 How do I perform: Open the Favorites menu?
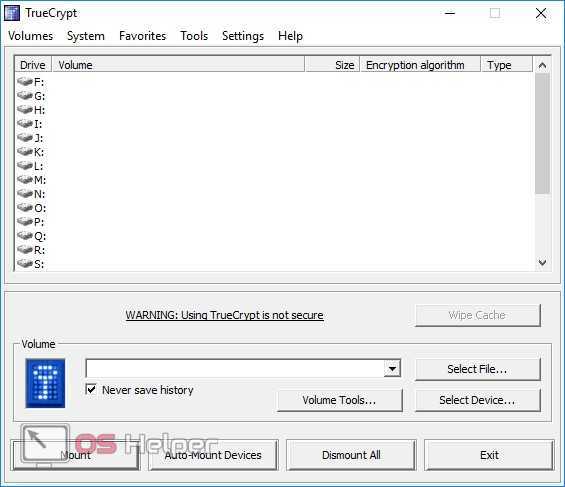tap(143, 36)
